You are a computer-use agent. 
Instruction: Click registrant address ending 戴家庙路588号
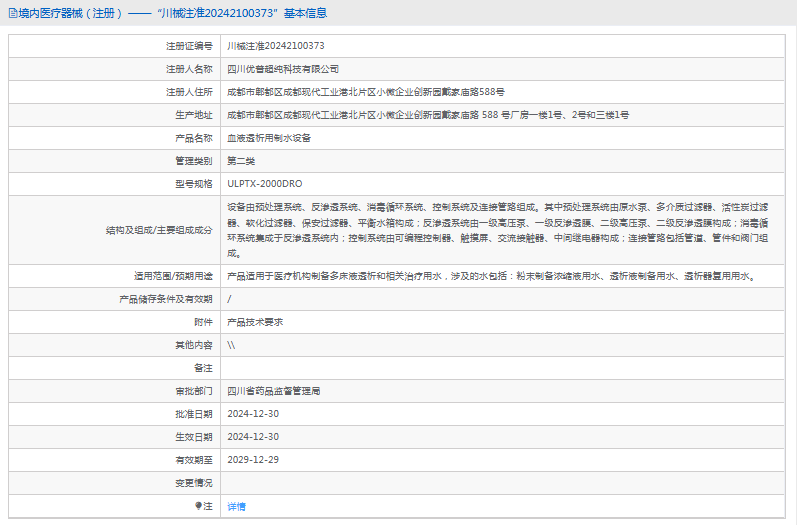pyautogui.click(x=366, y=92)
